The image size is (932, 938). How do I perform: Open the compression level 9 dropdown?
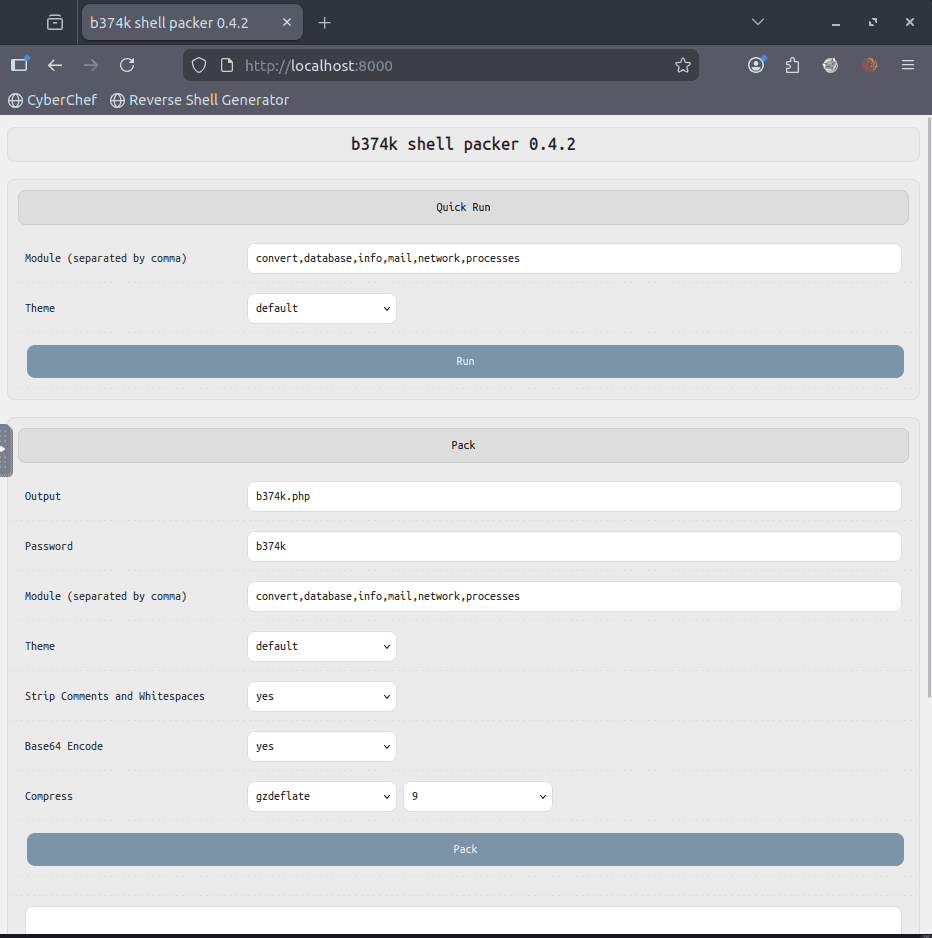pyautogui.click(x=477, y=796)
